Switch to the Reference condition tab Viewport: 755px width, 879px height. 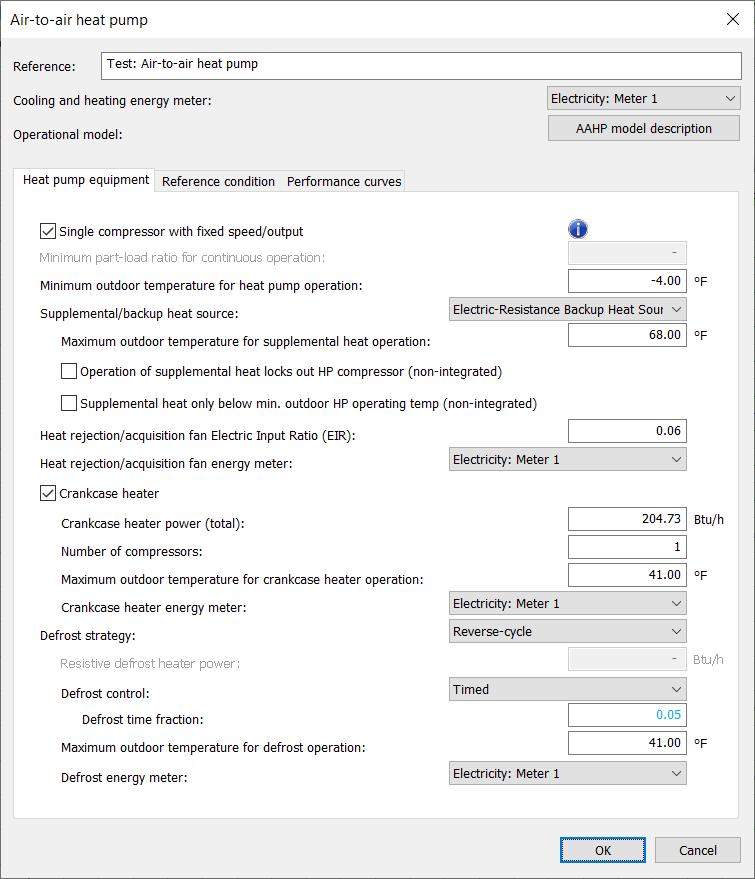point(218,181)
